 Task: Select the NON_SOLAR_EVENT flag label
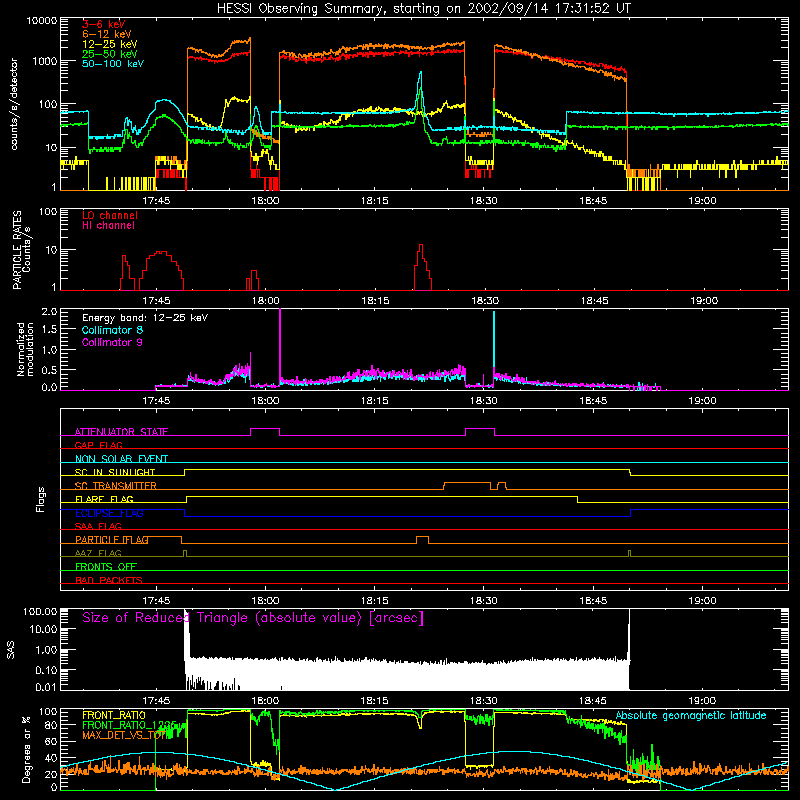(121, 459)
